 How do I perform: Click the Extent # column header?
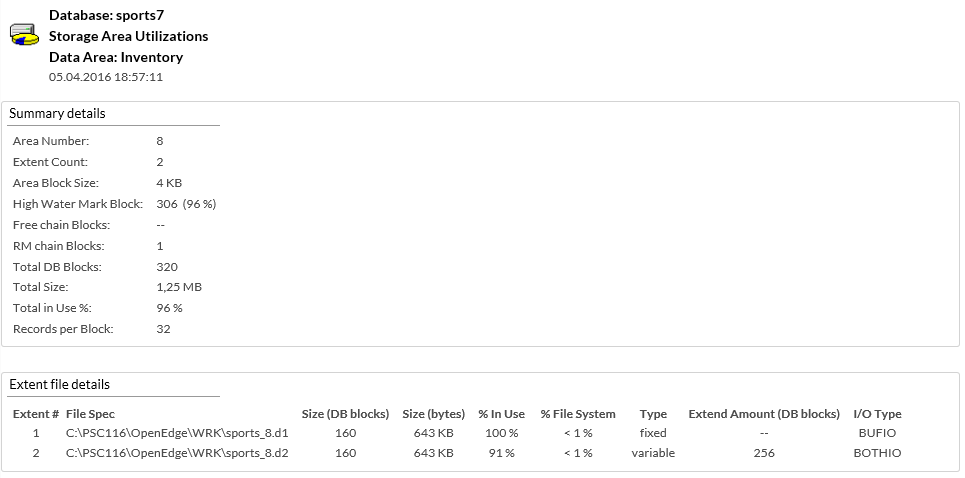(x=36, y=414)
